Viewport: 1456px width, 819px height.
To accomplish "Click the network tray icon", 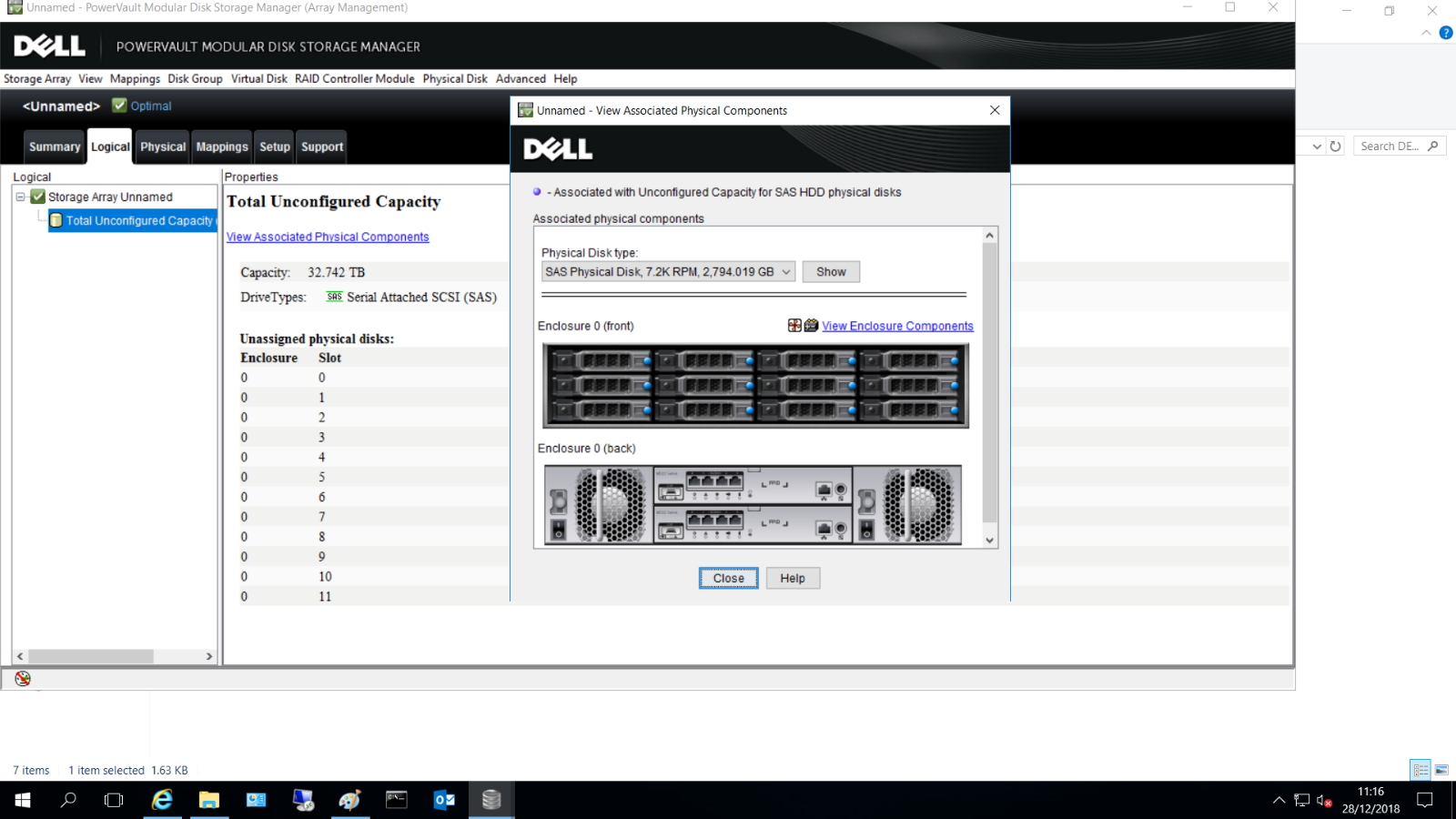I will (x=1301, y=801).
